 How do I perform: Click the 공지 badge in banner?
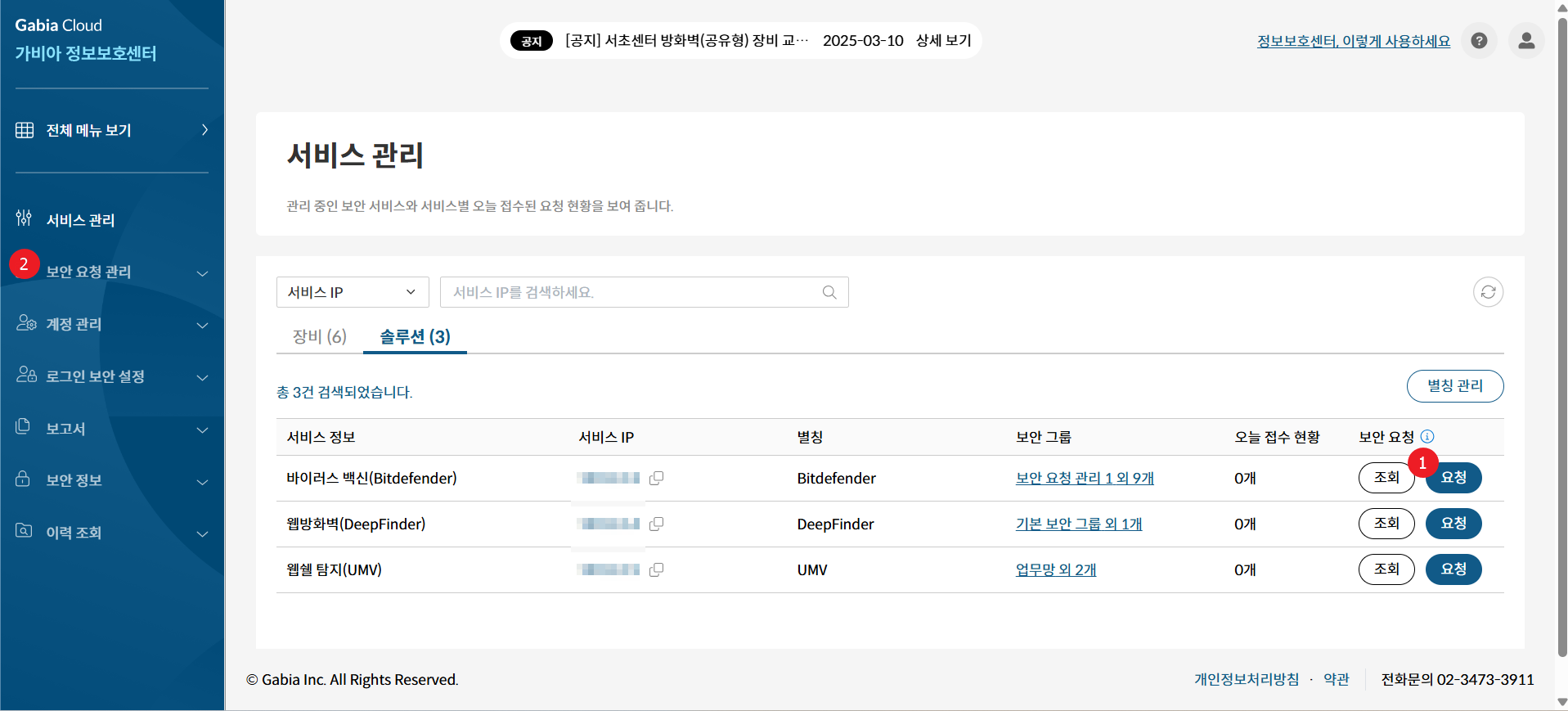532,41
